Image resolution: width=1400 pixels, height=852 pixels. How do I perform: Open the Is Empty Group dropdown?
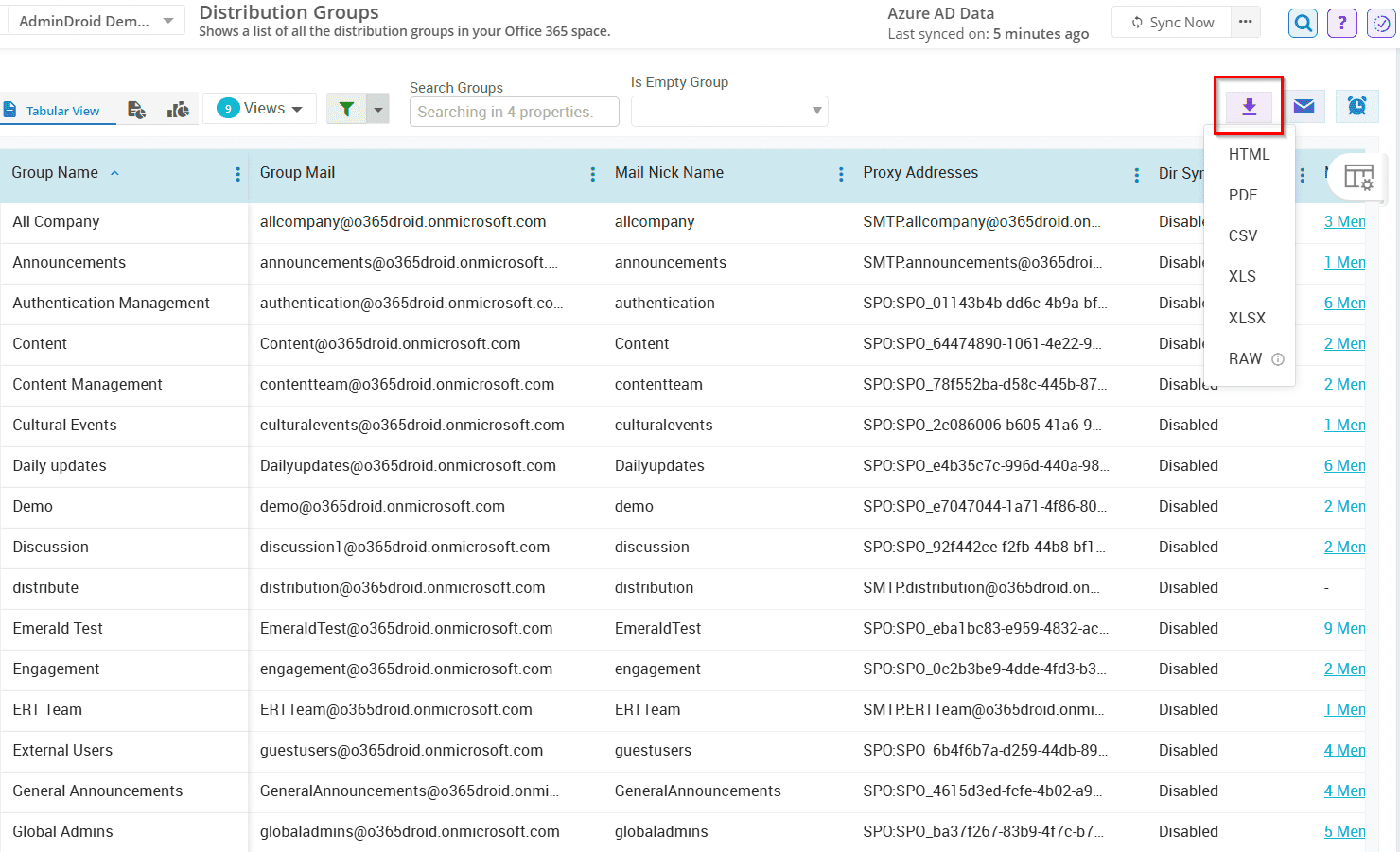(728, 111)
